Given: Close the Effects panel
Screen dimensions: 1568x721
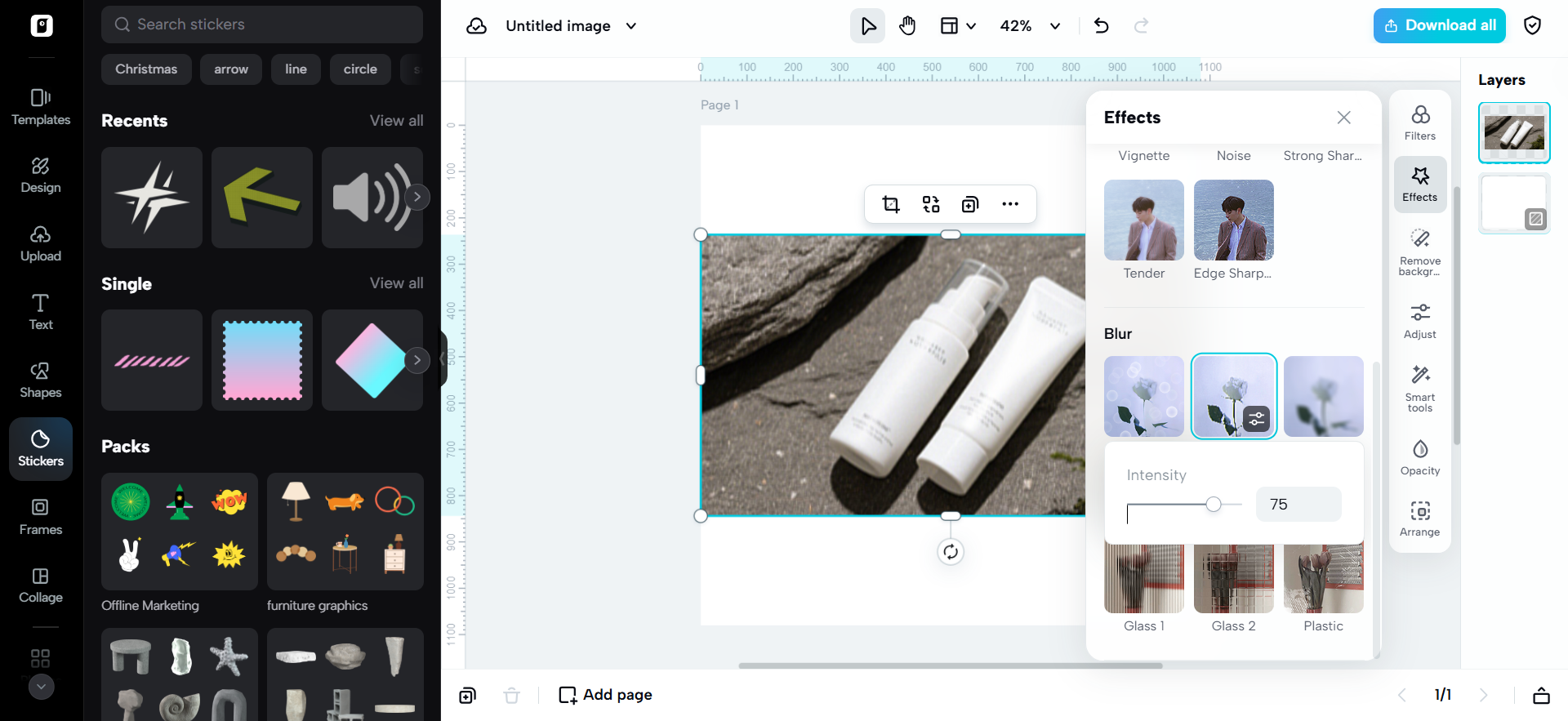Looking at the screenshot, I should [1343, 118].
